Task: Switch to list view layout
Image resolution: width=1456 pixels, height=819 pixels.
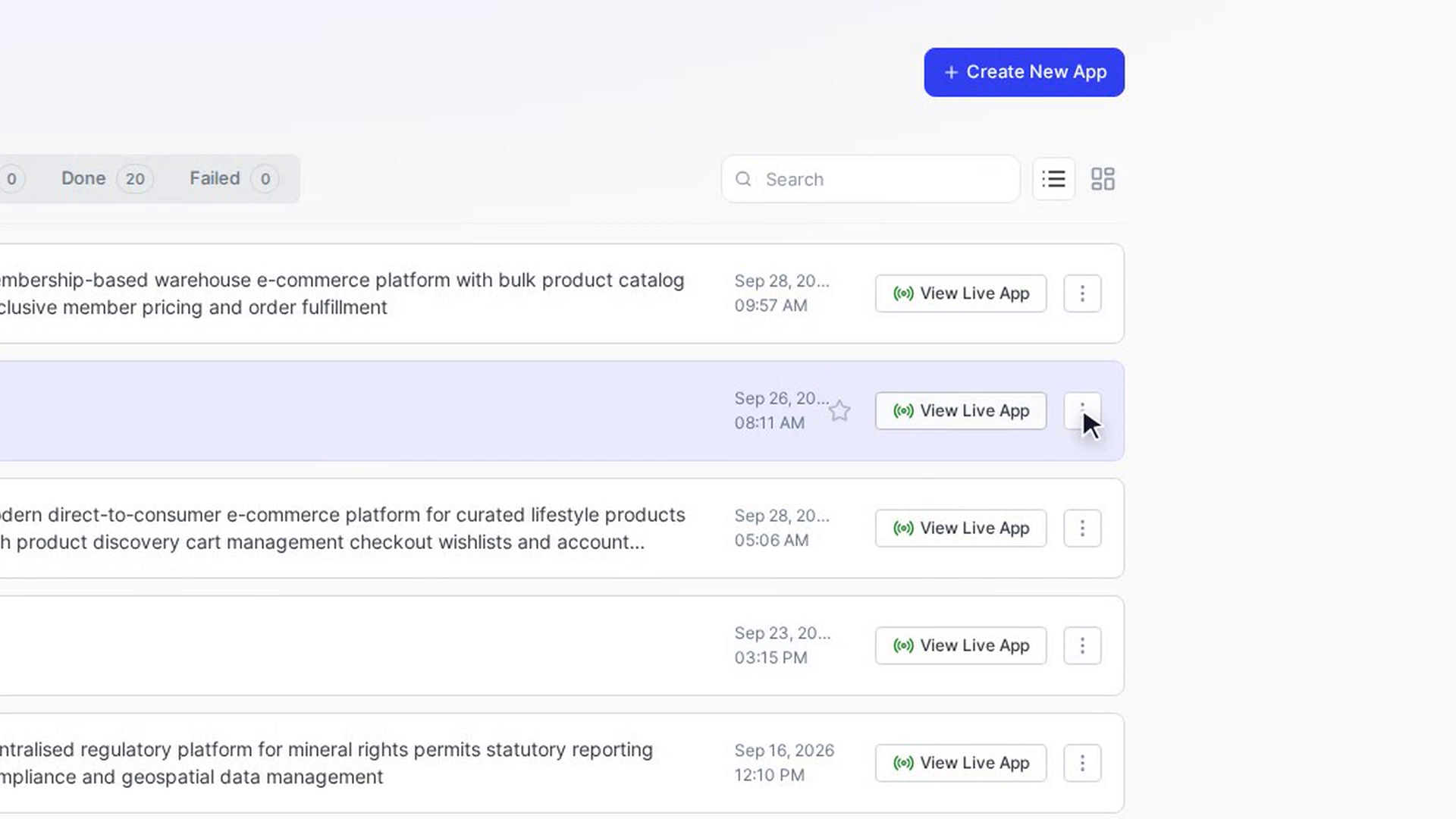Action: 1053,179
